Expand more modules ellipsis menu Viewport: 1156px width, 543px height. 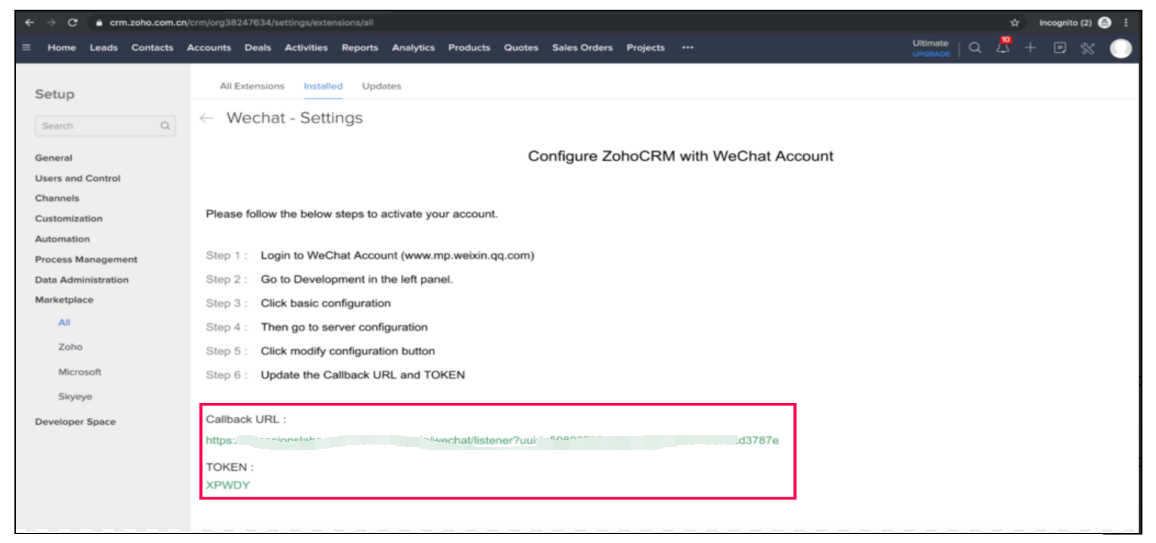[687, 48]
